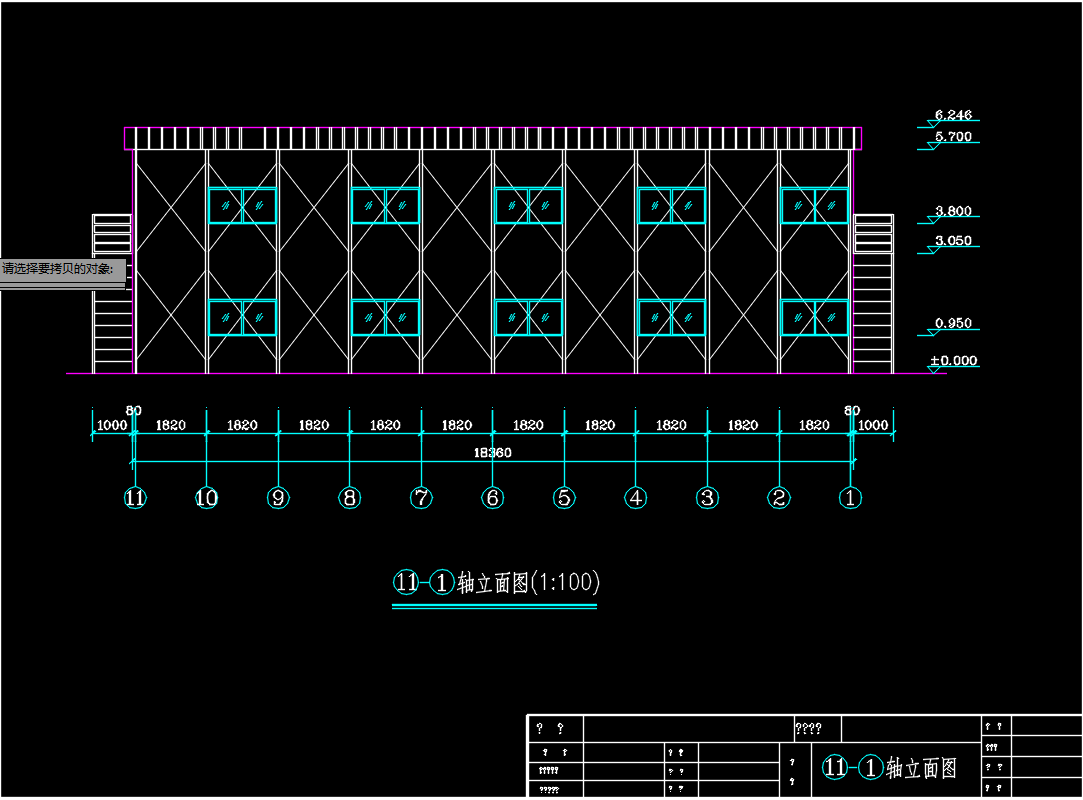Select the 3.050 elevation label
The height and width of the screenshot is (800, 1083).
(953, 240)
